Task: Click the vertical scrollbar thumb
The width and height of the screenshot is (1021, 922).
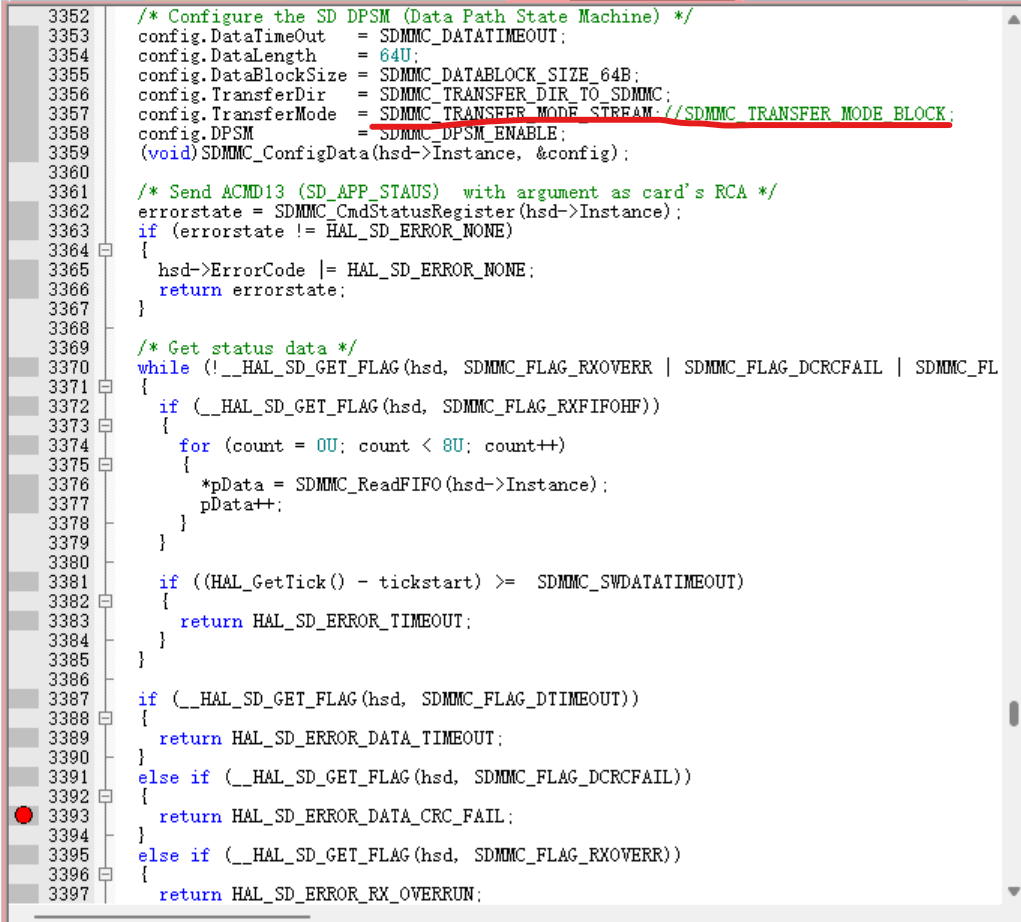Action: pos(1013,713)
